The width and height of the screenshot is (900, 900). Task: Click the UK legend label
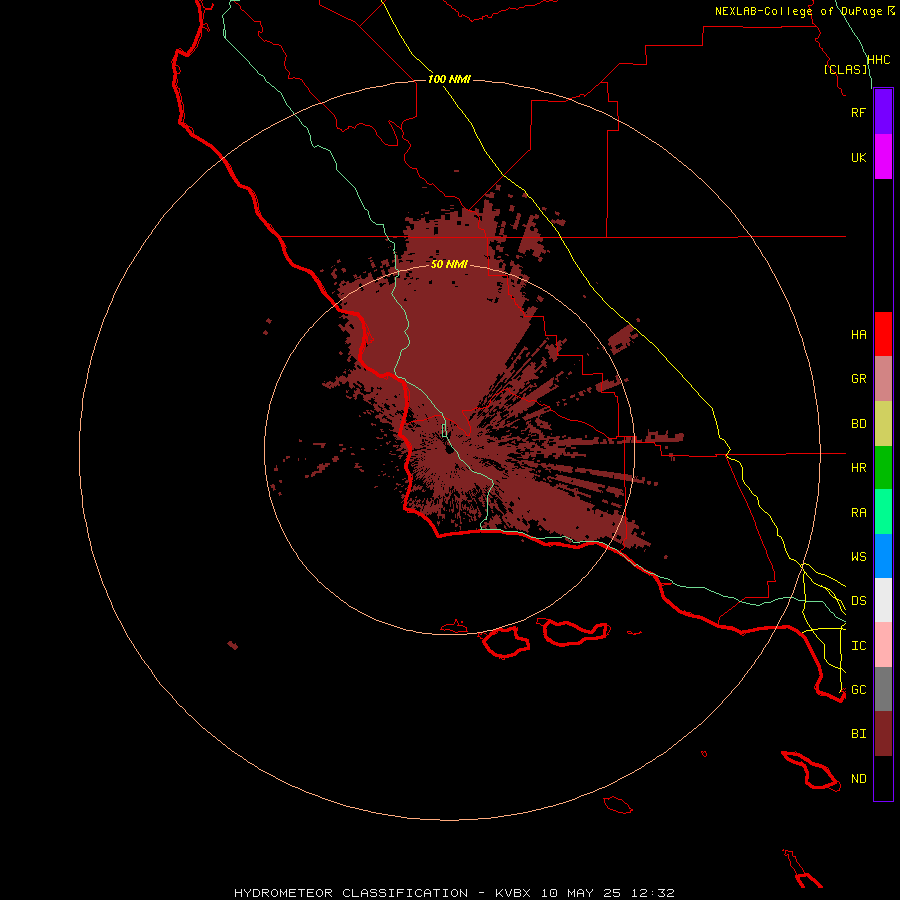pos(858,157)
